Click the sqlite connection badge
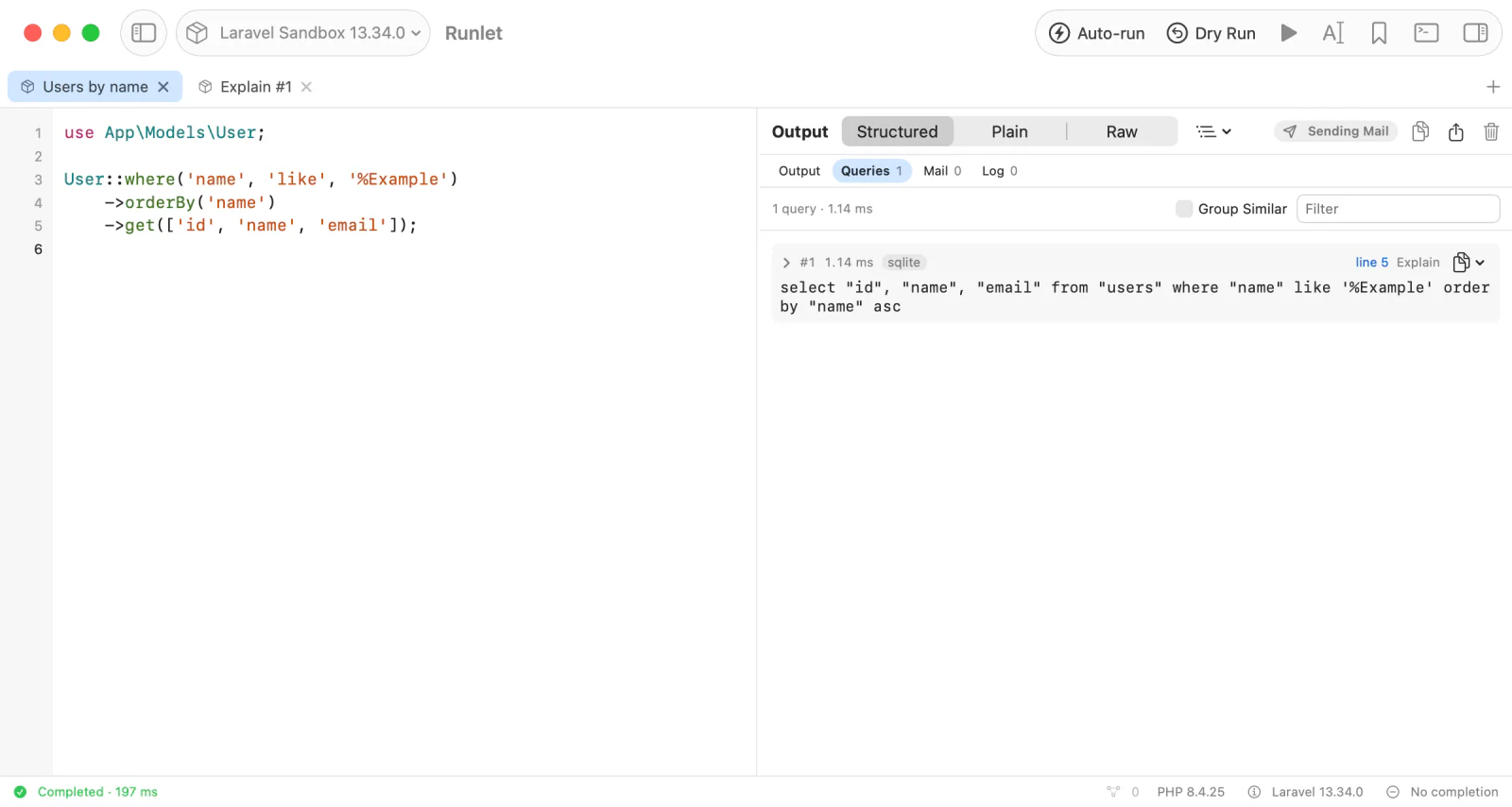The height and width of the screenshot is (807, 1512). pos(903,263)
